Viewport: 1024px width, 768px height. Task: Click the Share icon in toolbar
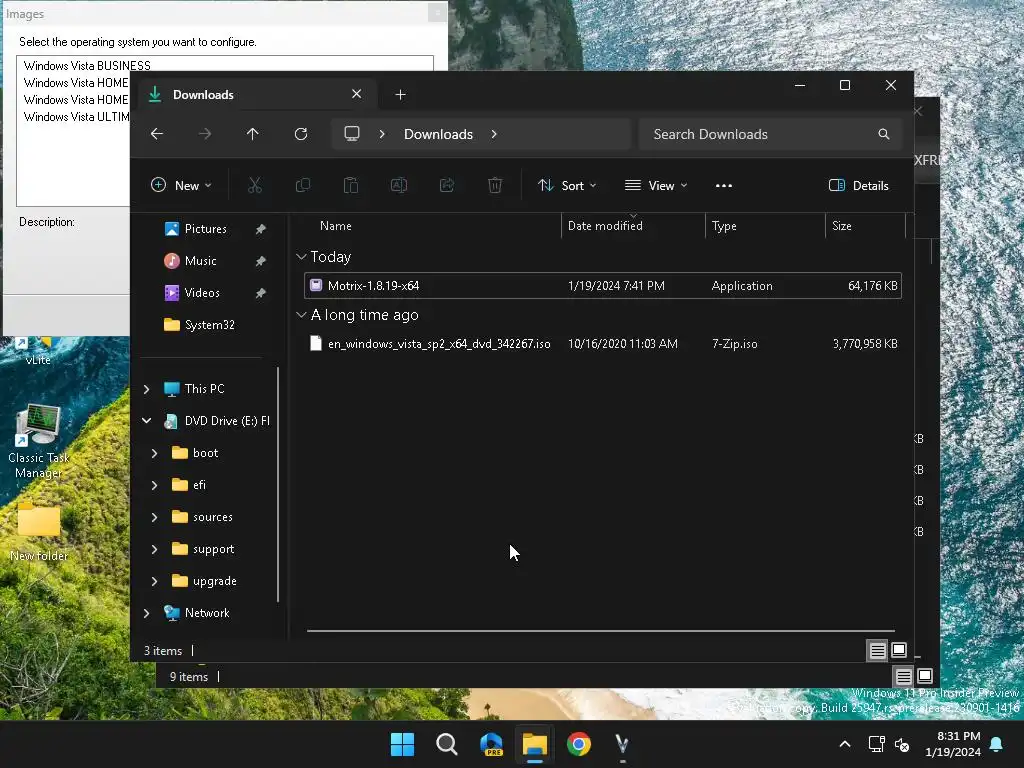(x=447, y=185)
